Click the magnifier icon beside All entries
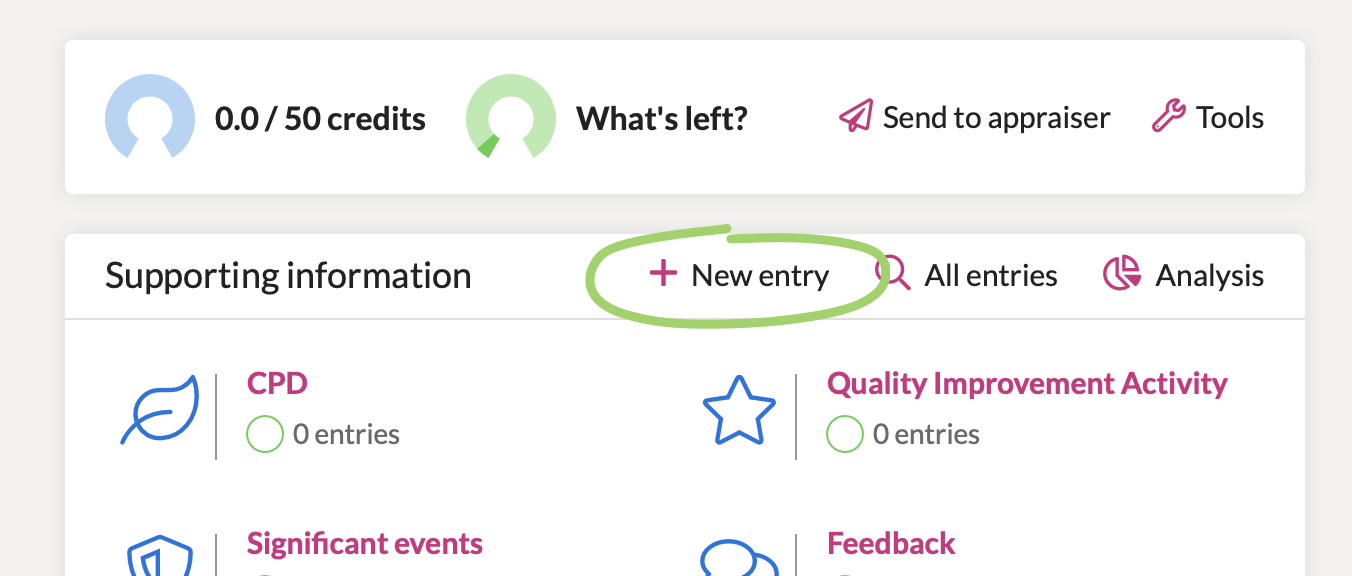The width and height of the screenshot is (1352, 576). [x=893, y=273]
